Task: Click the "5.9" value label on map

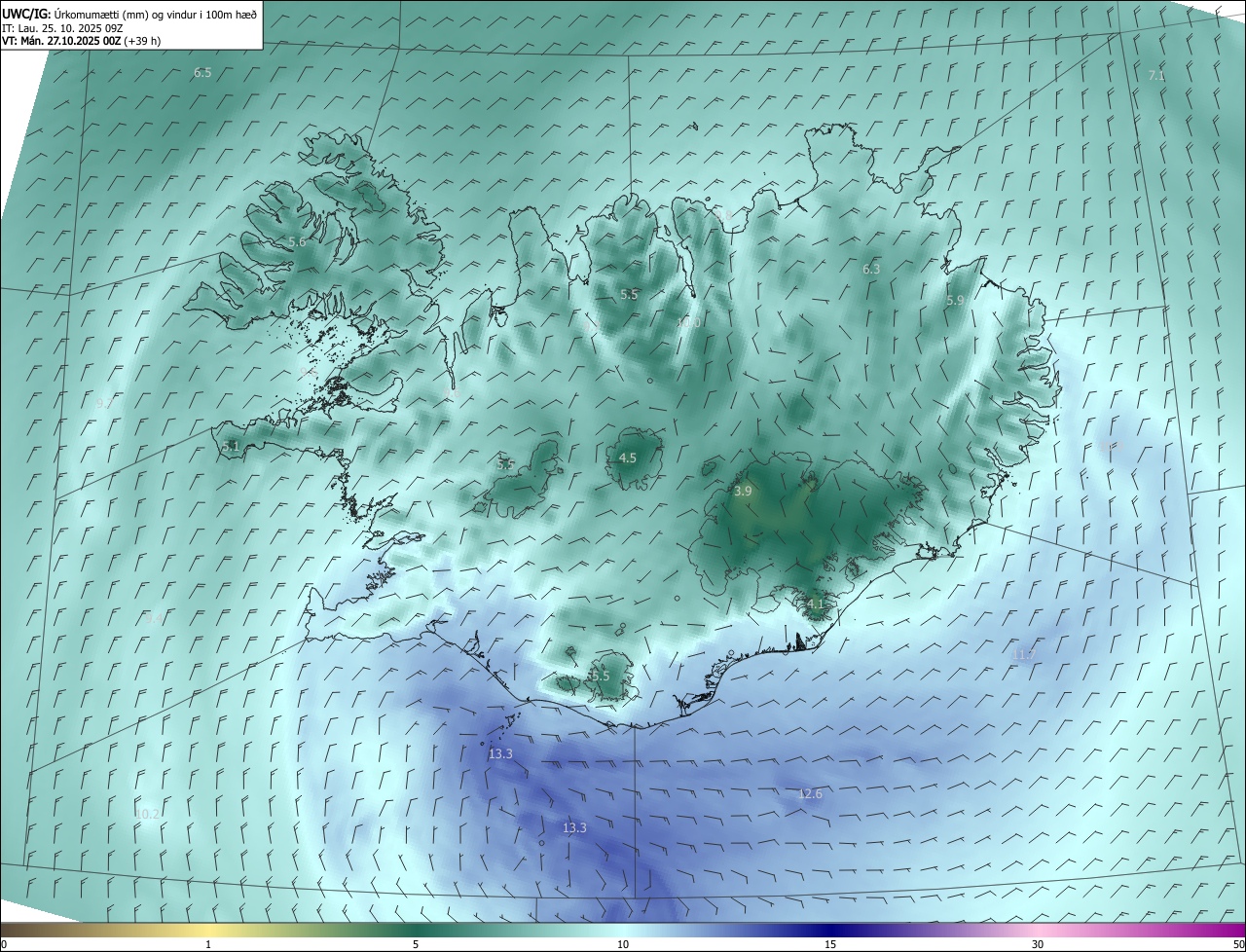Action: tap(955, 301)
